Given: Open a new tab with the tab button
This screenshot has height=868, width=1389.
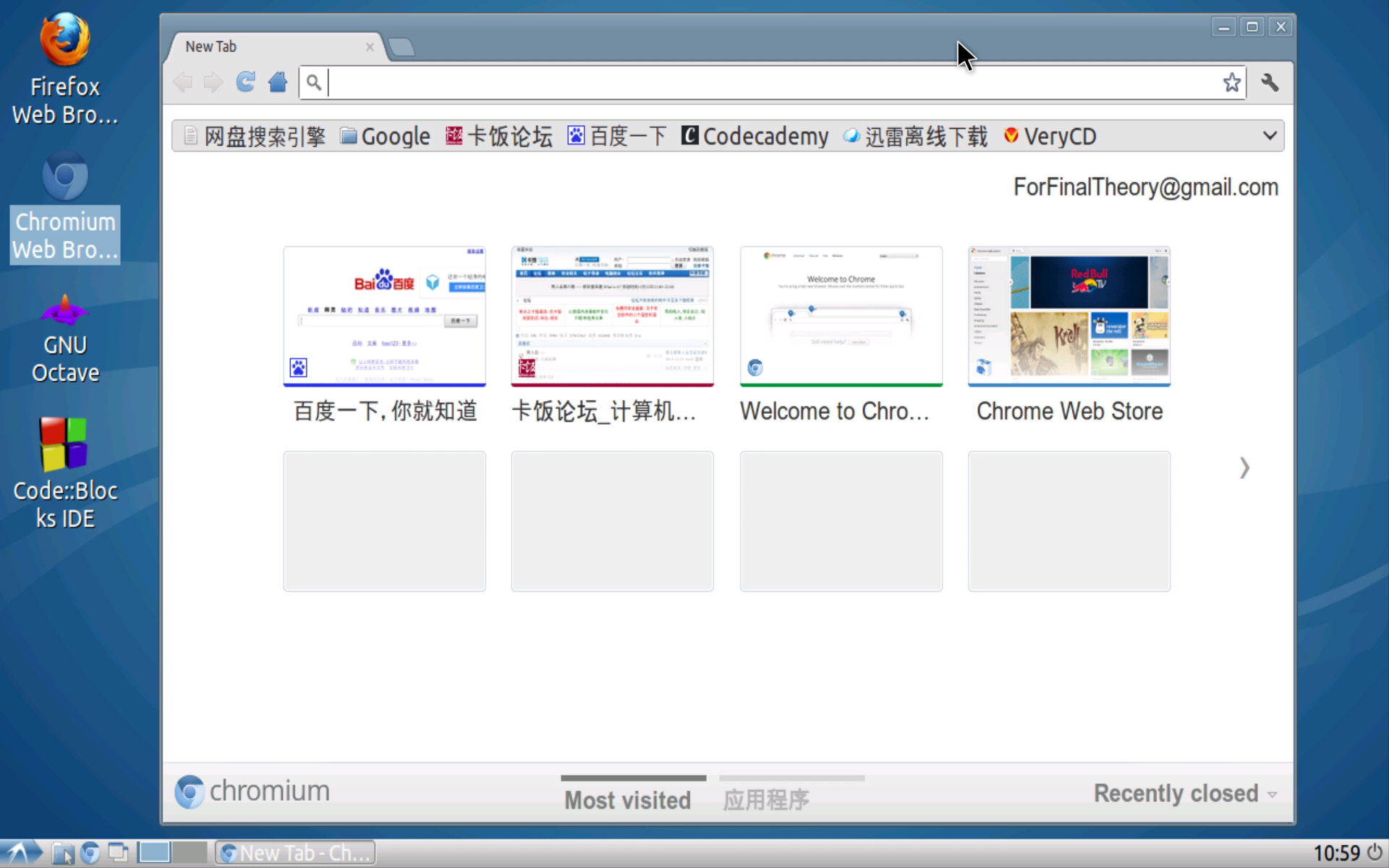Looking at the screenshot, I should tap(401, 48).
